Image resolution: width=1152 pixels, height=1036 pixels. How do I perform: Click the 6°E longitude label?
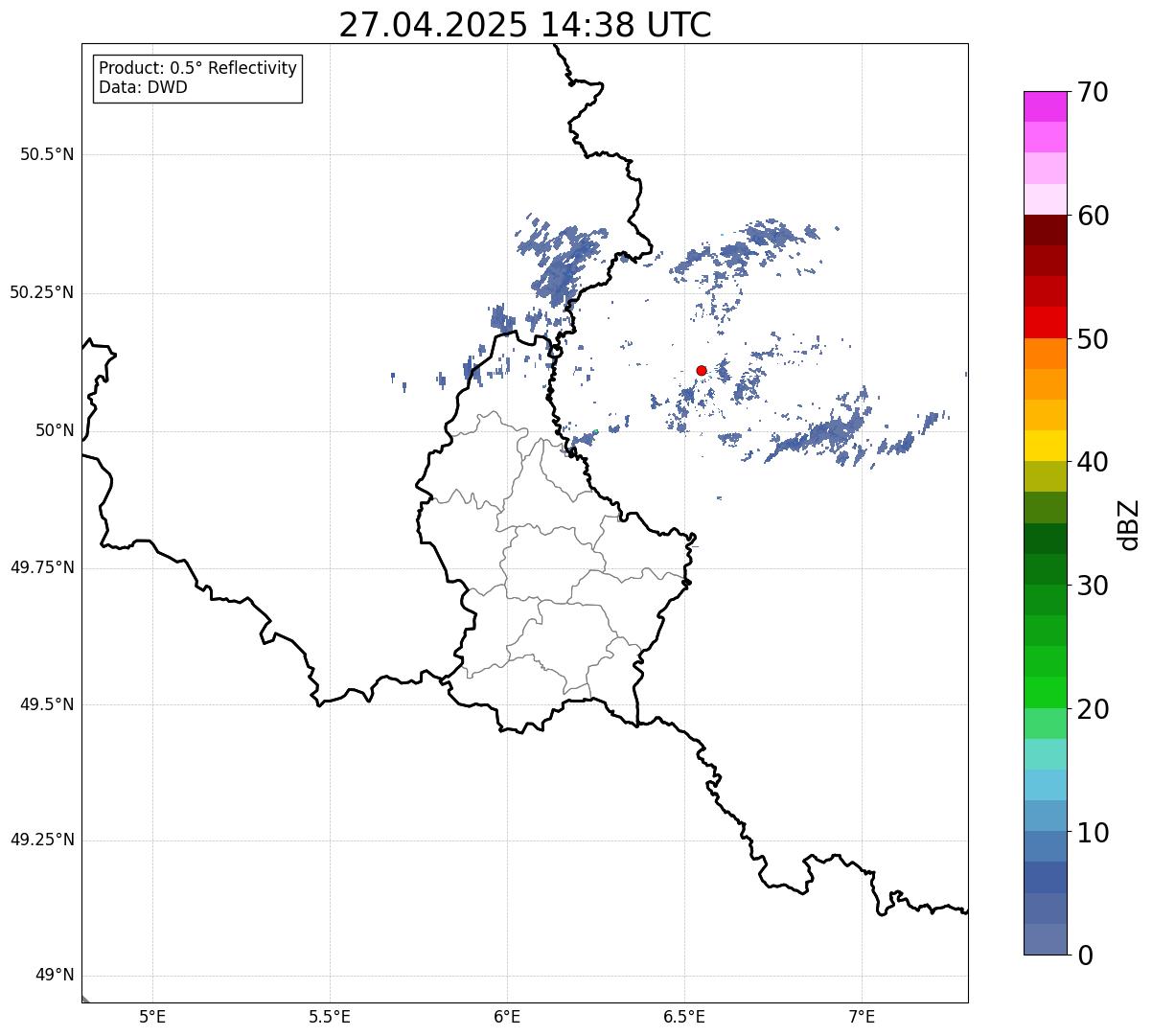[x=507, y=1016]
